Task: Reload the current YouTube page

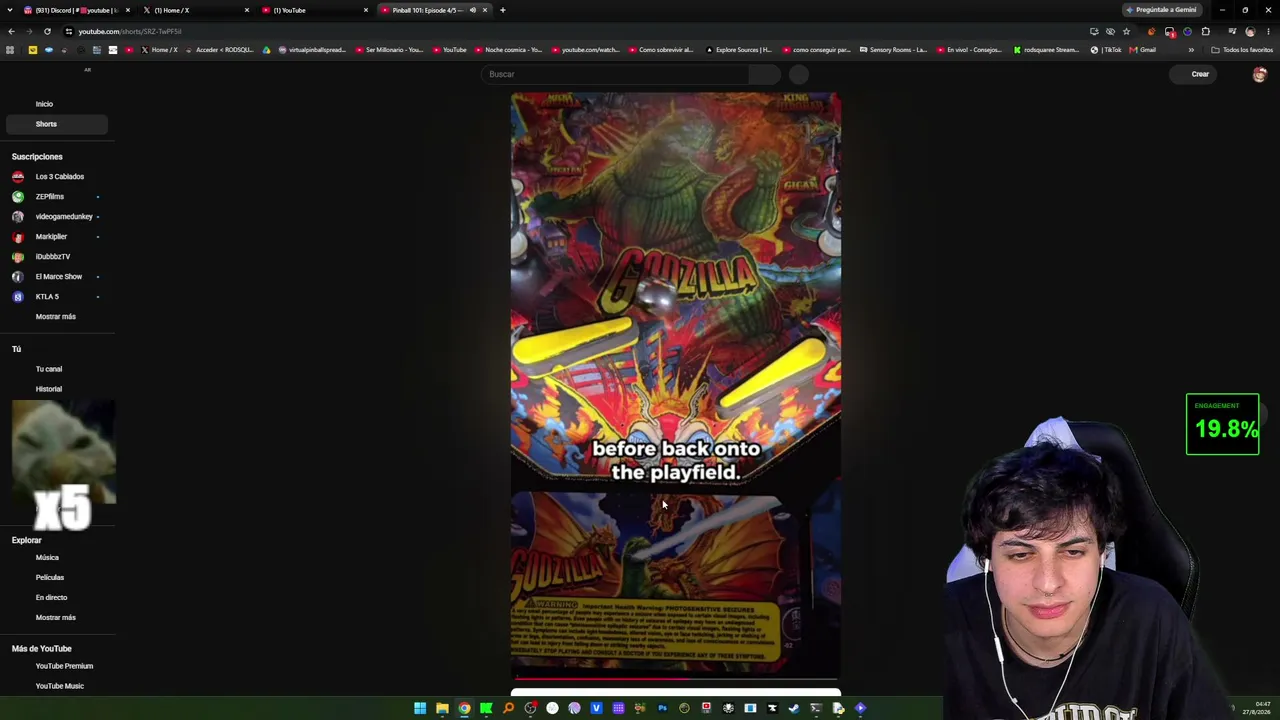Action: click(x=47, y=31)
